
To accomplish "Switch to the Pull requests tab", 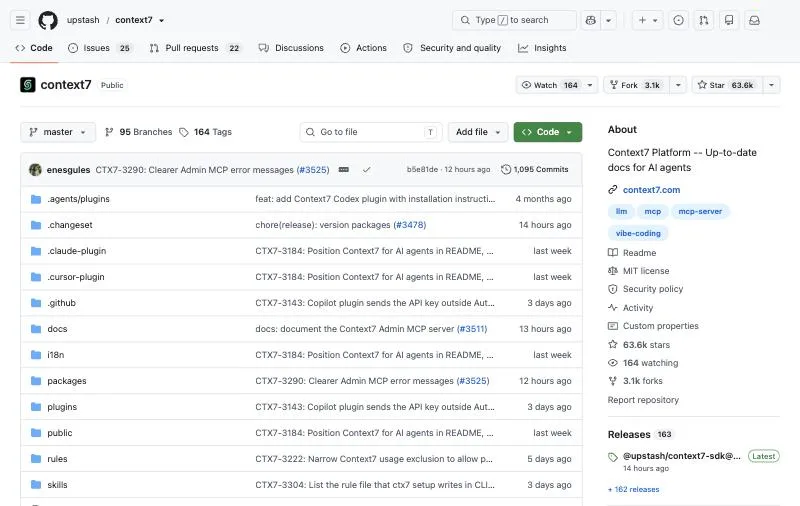I will pos(195,48).
